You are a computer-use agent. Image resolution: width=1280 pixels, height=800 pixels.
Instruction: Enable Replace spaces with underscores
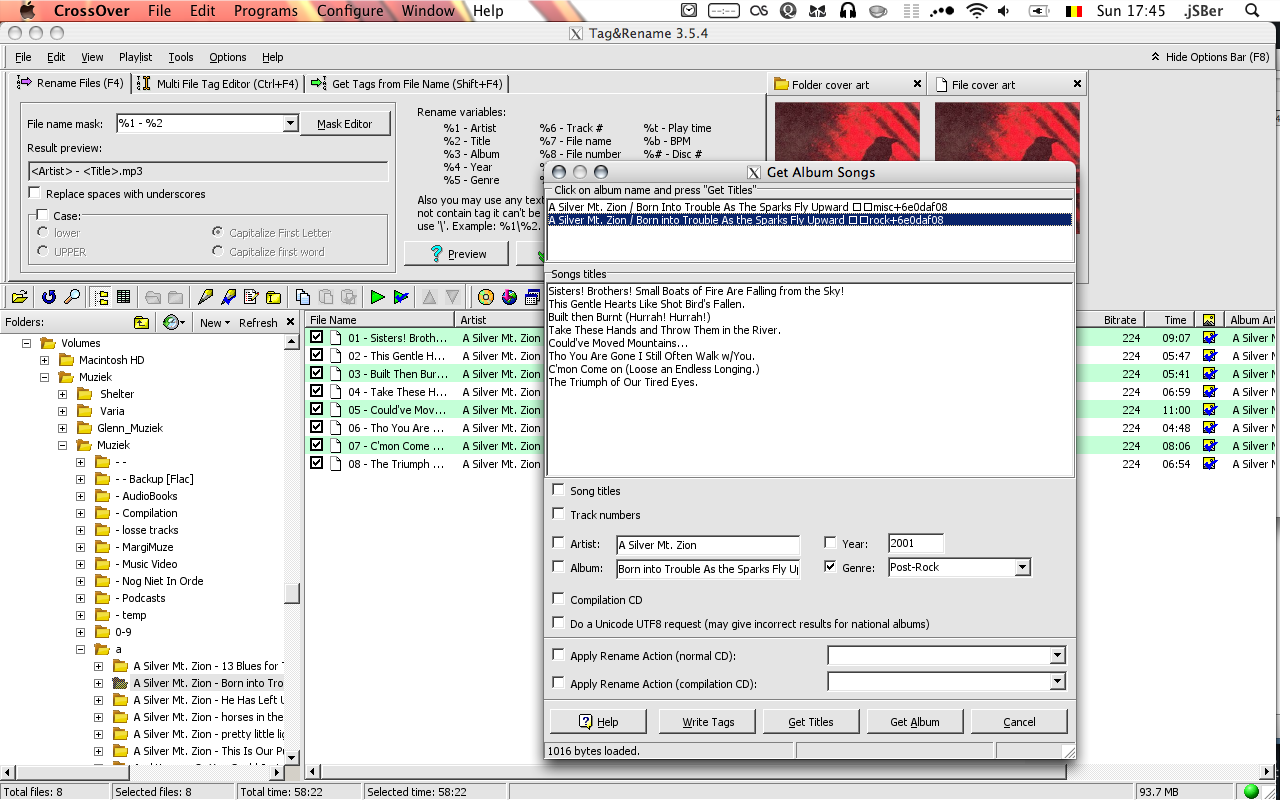pos(36,195)
